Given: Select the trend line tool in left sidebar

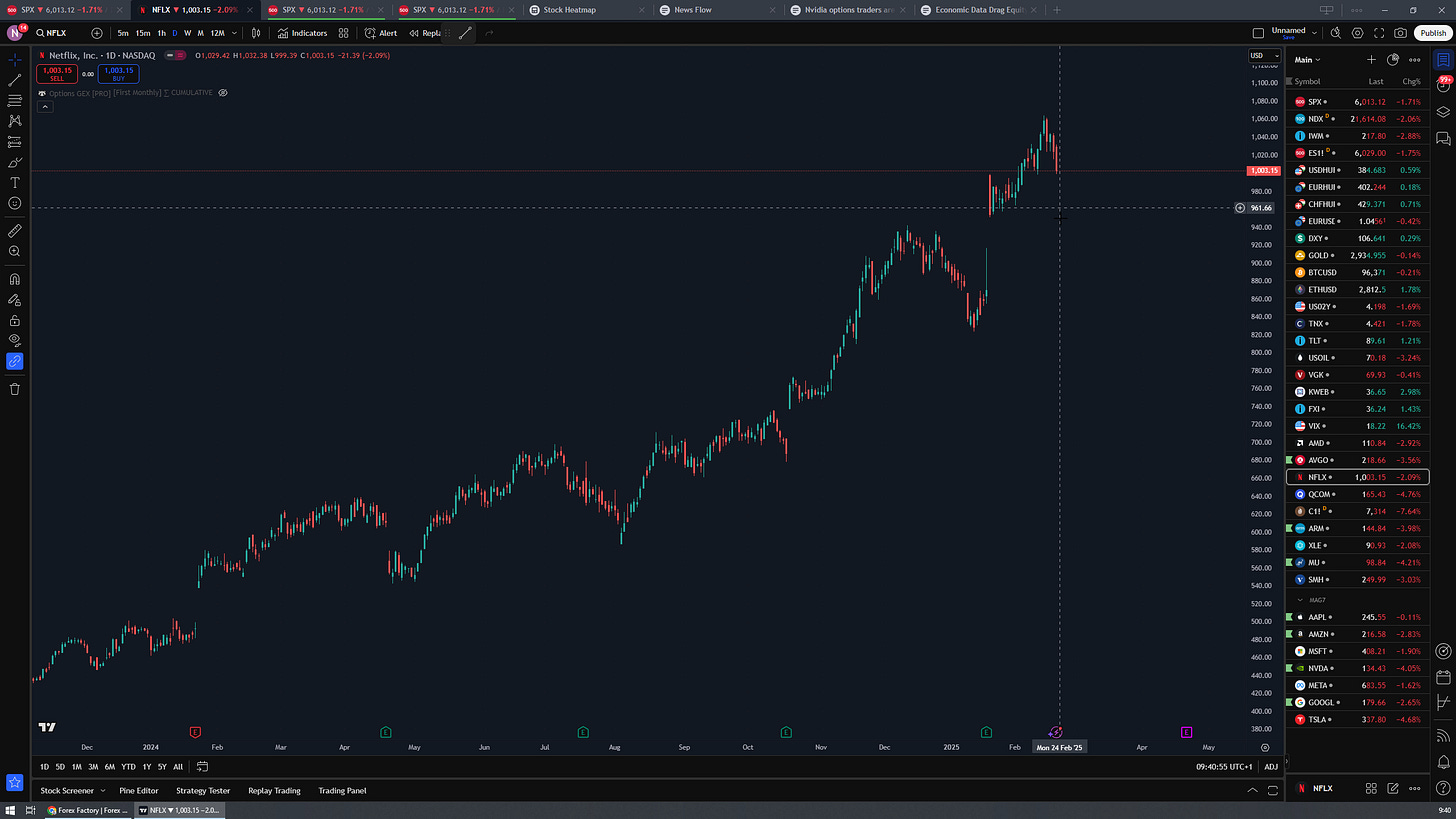Looking at the screenshot, I should (15, 81).
